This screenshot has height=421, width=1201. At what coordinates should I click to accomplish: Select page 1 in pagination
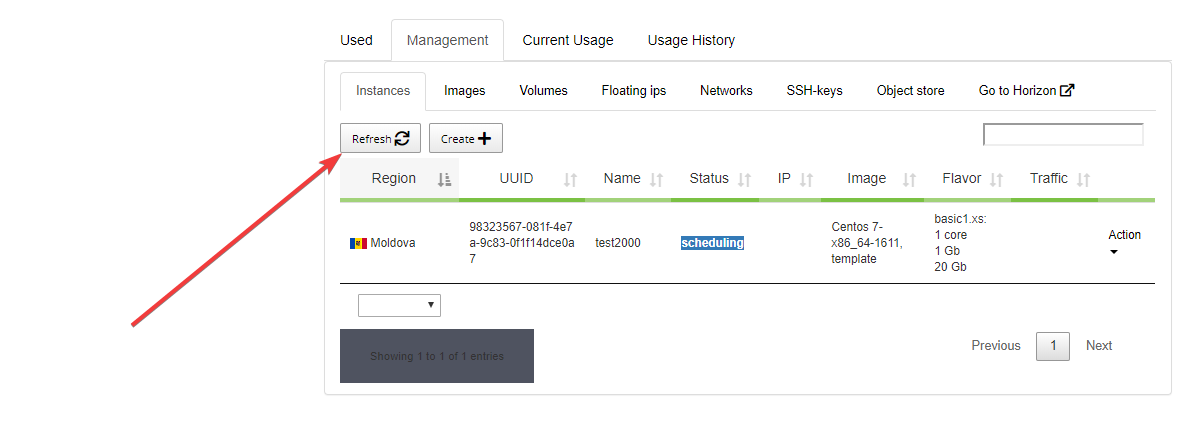[1053, 346]
